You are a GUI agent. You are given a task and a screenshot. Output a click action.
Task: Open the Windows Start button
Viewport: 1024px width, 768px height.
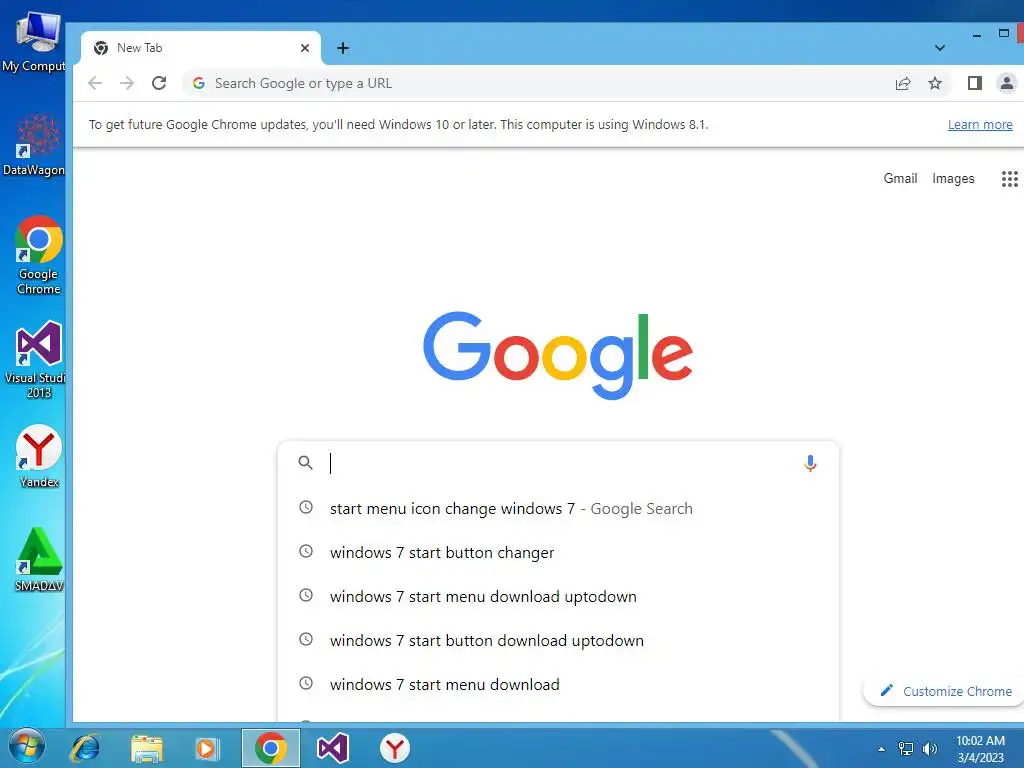click(26, 747)
